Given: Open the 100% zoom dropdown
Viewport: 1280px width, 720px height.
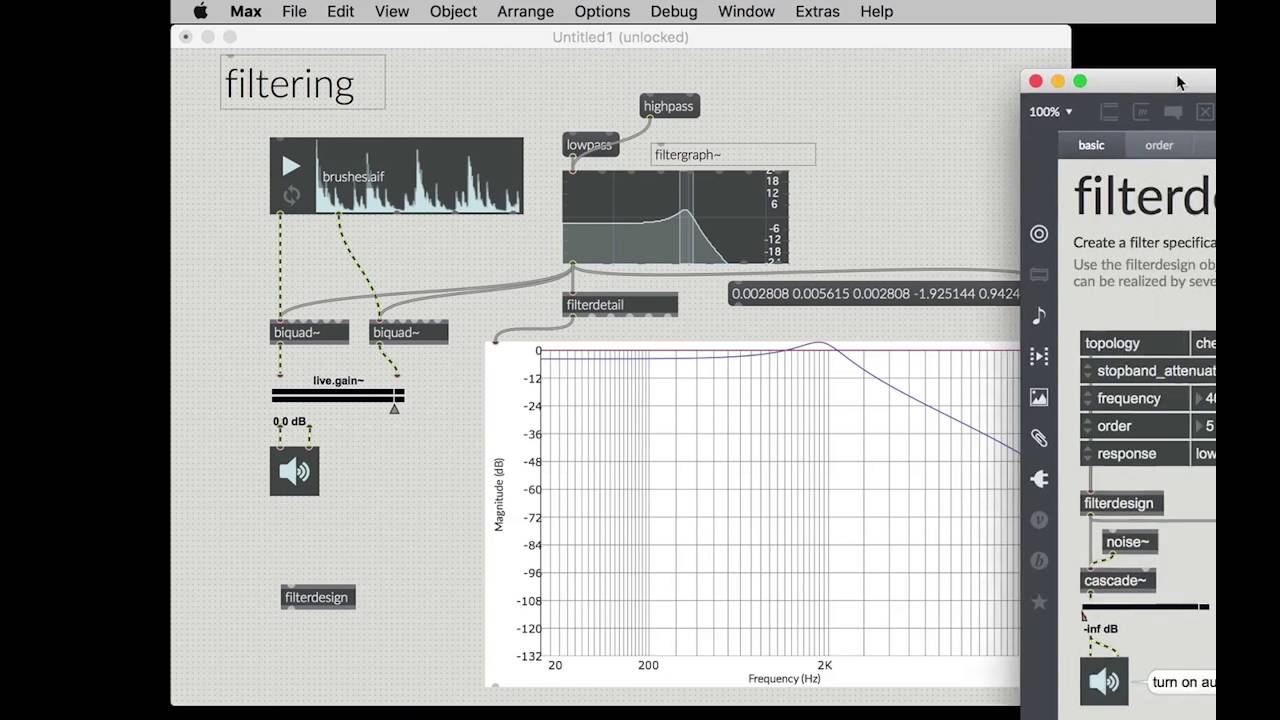Looking at the screenshot, I should click(1051, 112).
